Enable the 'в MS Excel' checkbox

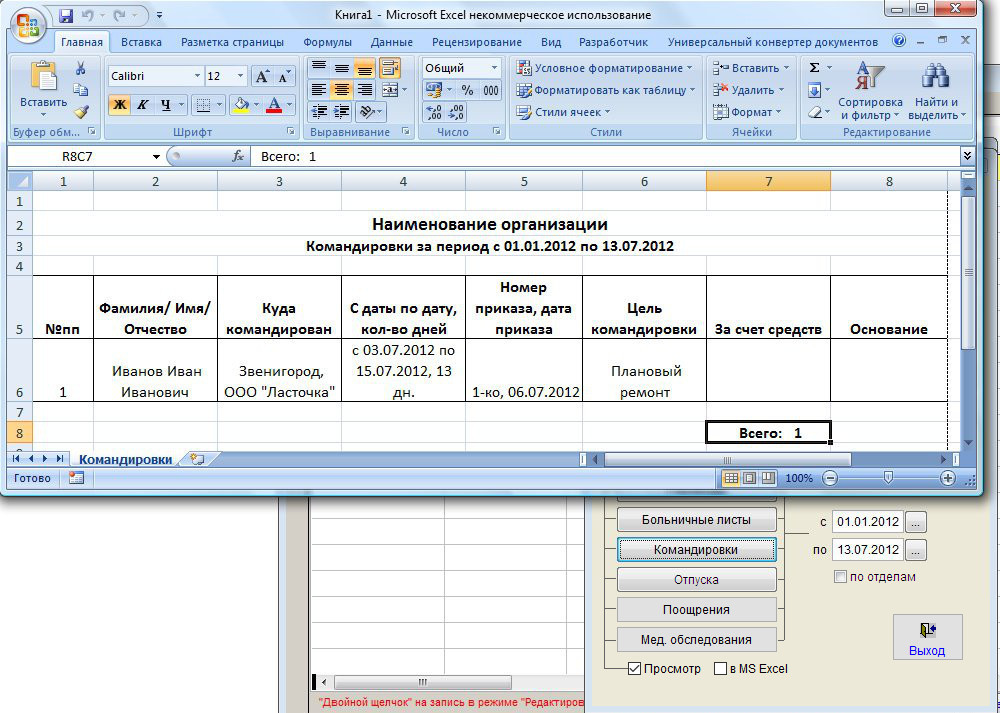point(721,669)
